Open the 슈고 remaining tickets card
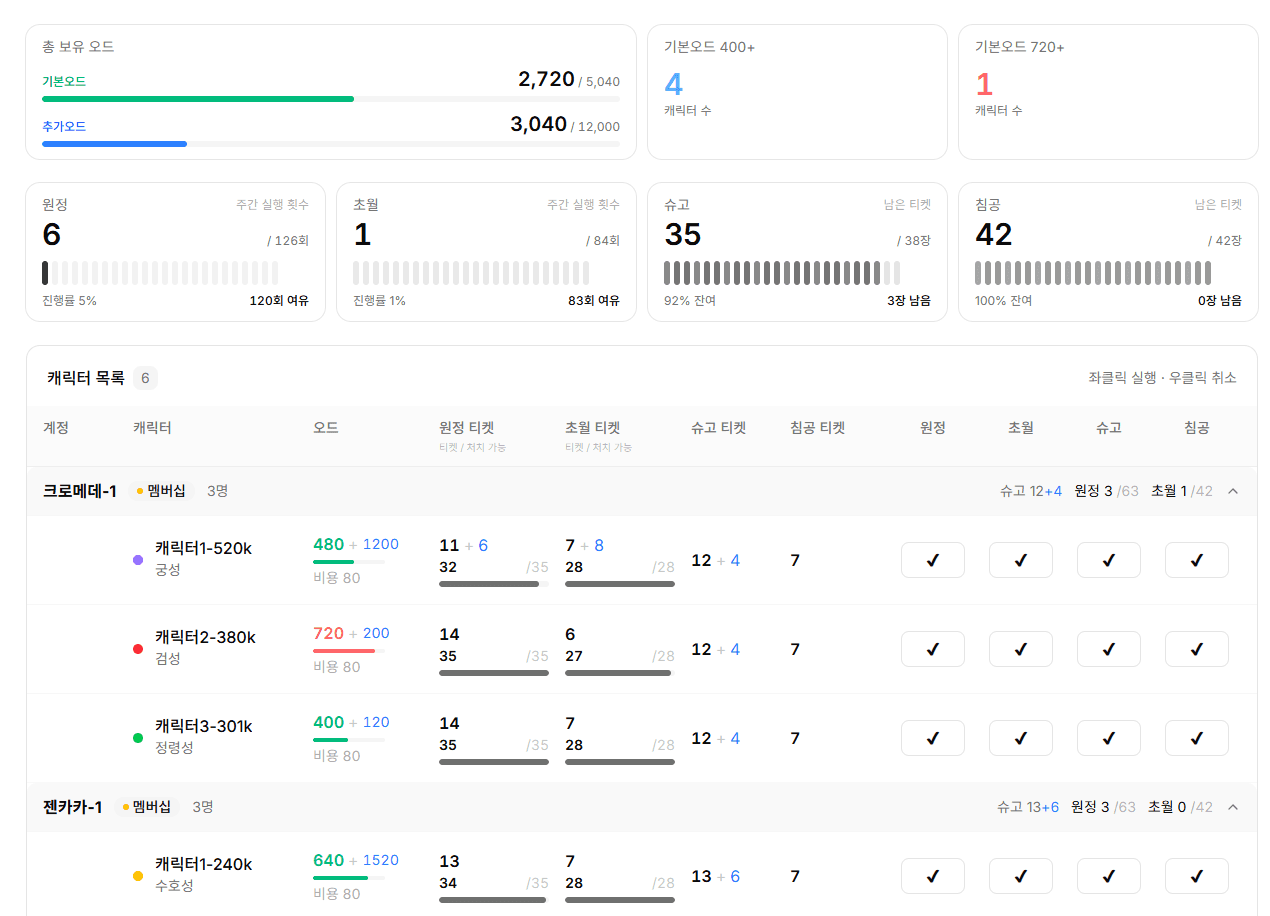The height and width of the screenshot is (916, 1270). (797, 252)
